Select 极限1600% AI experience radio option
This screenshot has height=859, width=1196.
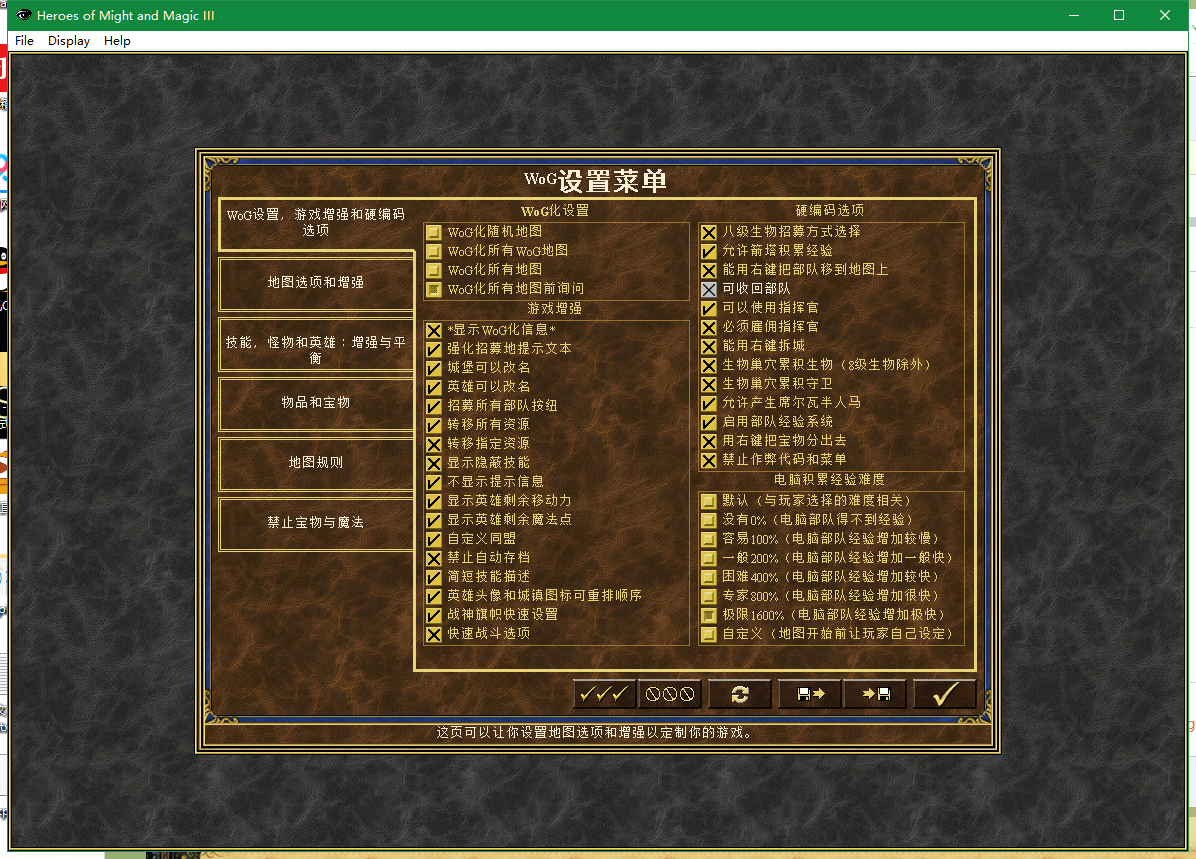tap(709, 615)
